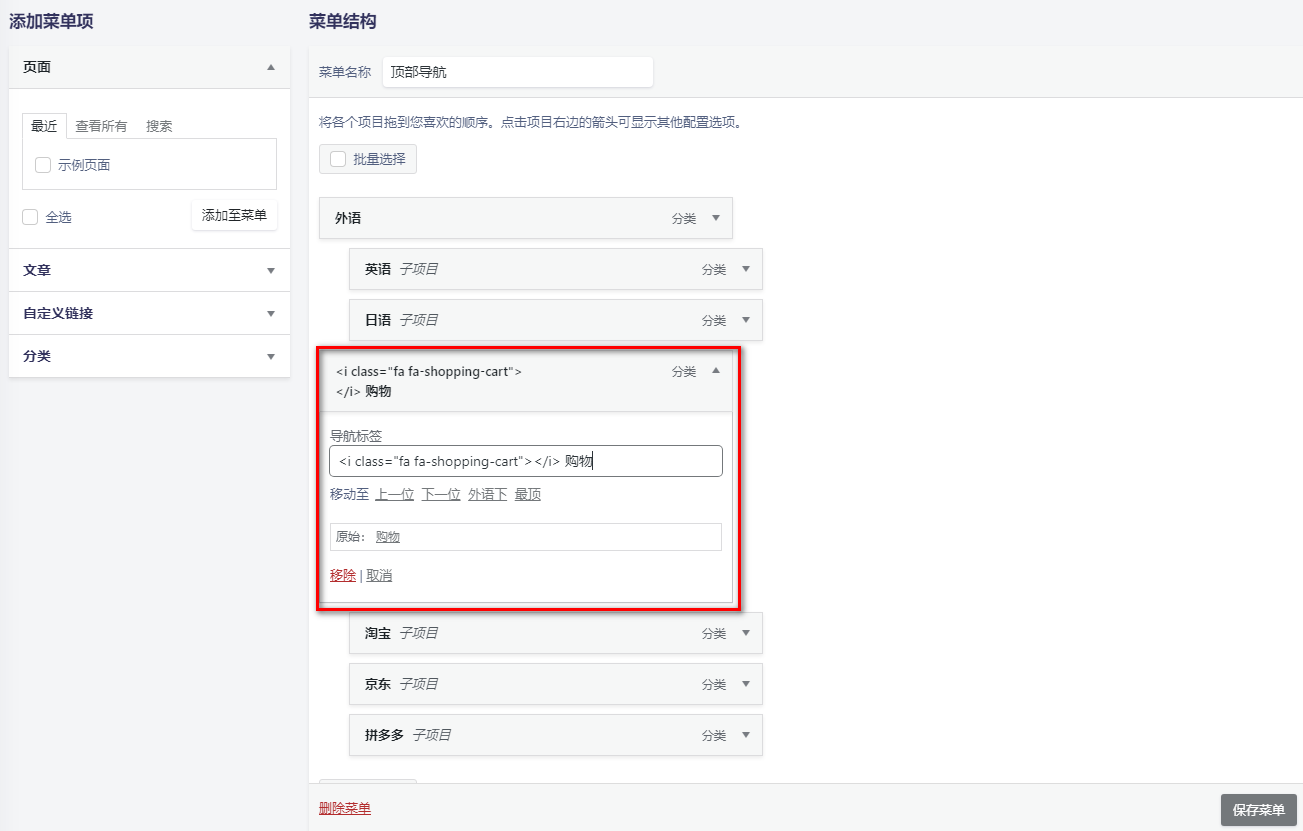Collapse the 购物 item settings panel arrow

click(714, 370)
